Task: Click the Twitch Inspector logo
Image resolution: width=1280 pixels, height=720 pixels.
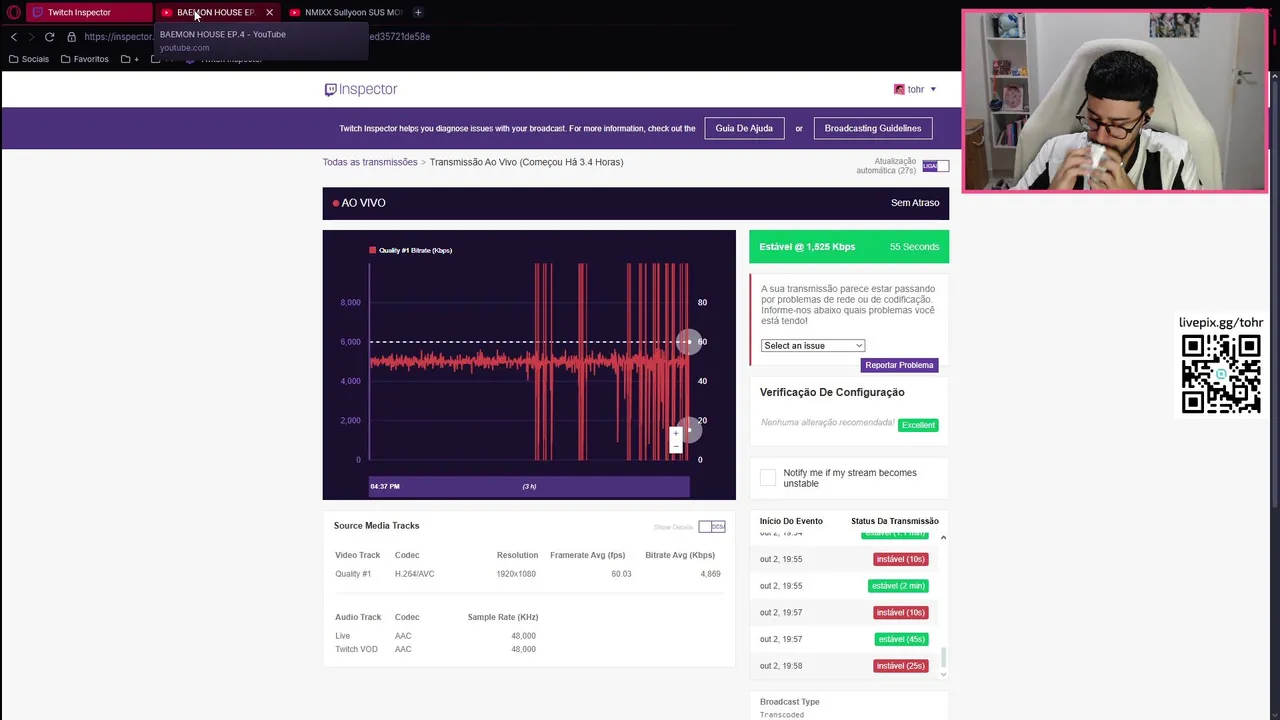Action: [x=361, y=89]
